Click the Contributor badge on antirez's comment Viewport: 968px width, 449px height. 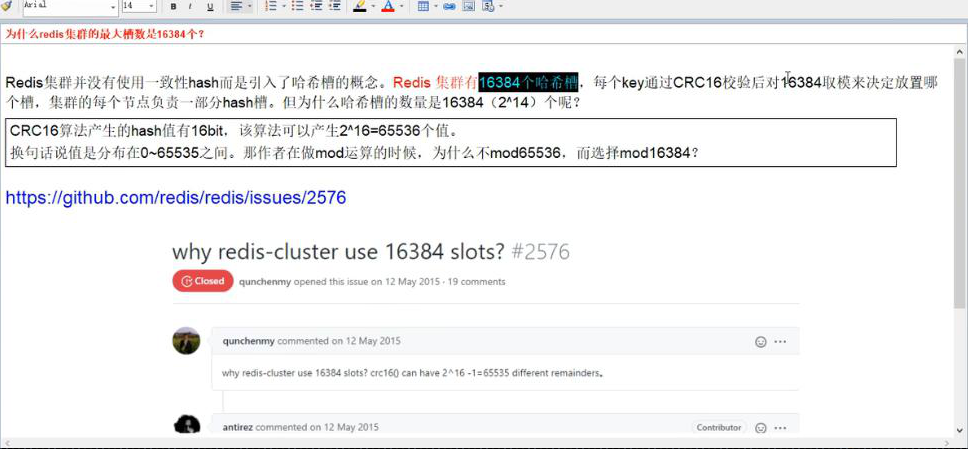[x=719, y=427]
